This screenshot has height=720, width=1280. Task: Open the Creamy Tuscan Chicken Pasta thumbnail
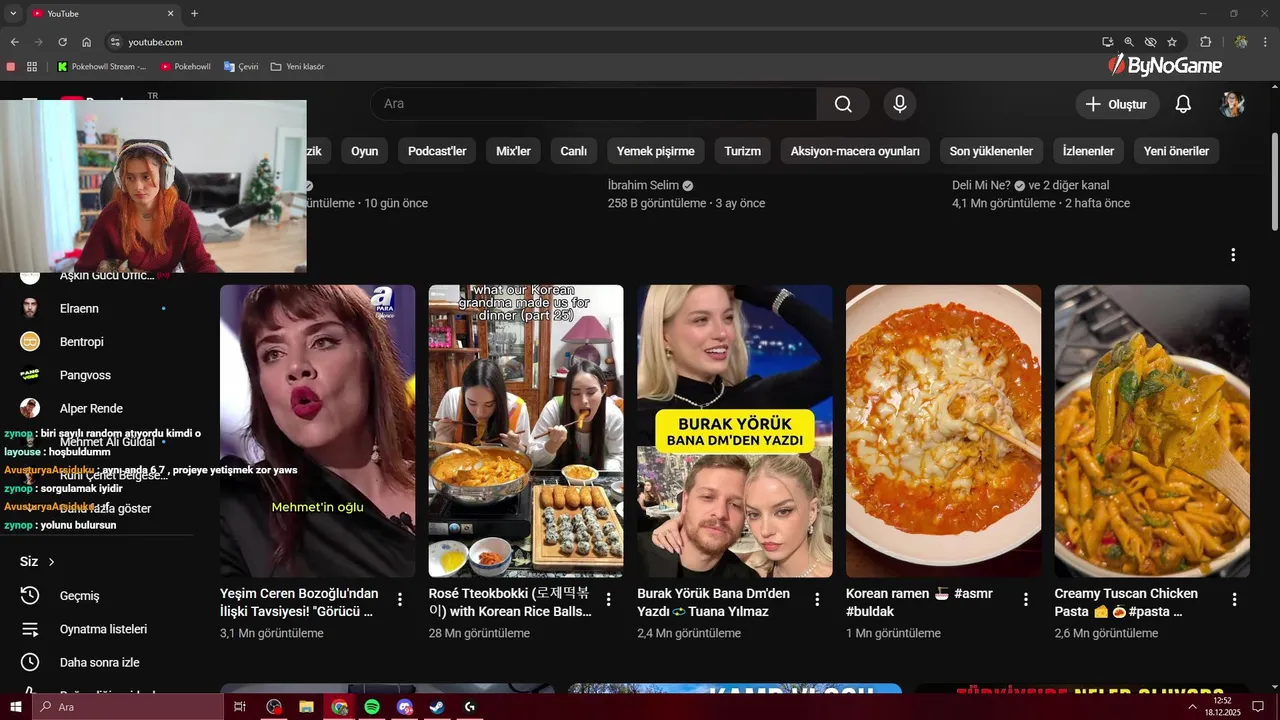tap(1152, 431)
